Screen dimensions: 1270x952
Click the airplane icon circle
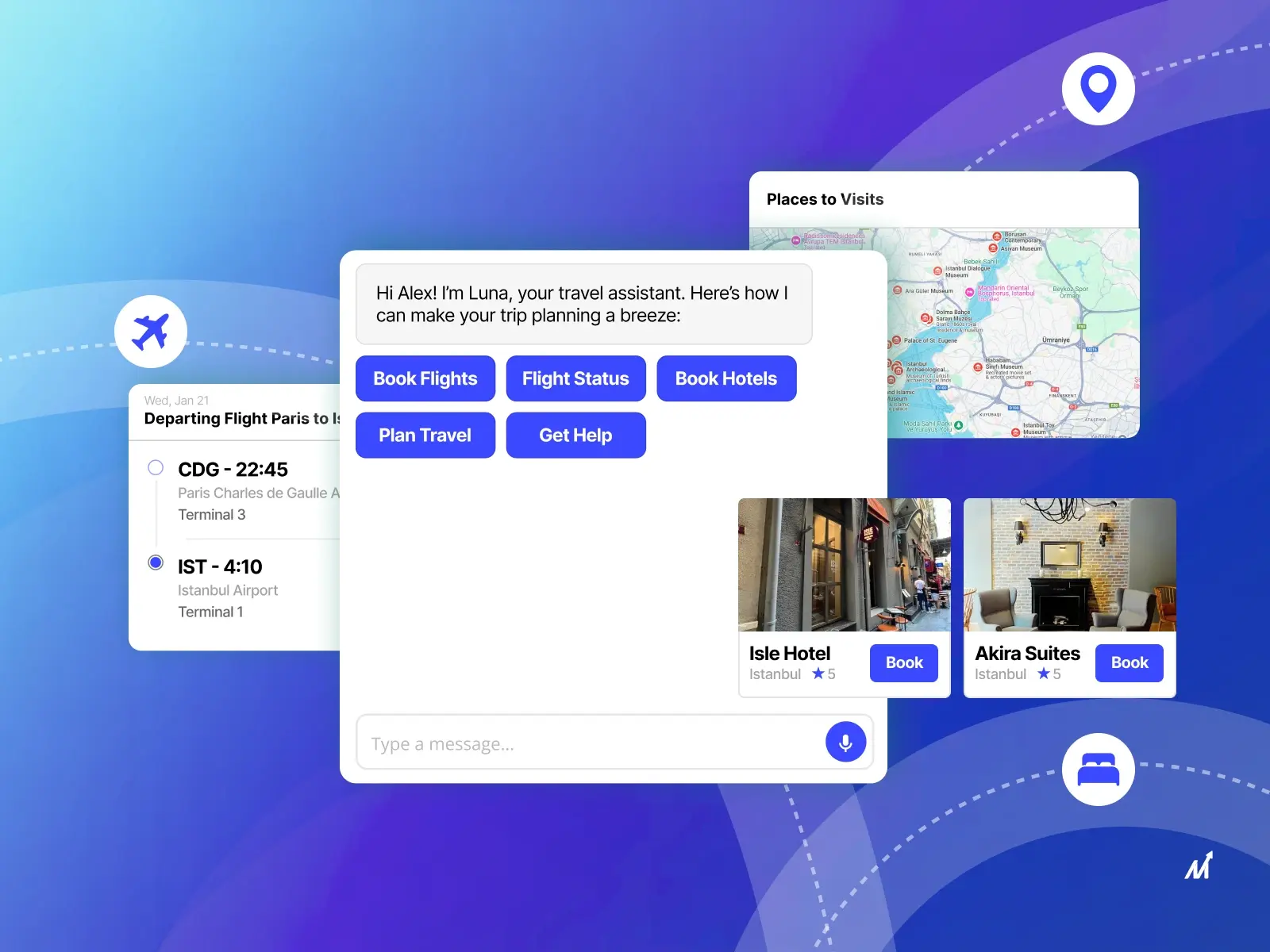[151, 332]
